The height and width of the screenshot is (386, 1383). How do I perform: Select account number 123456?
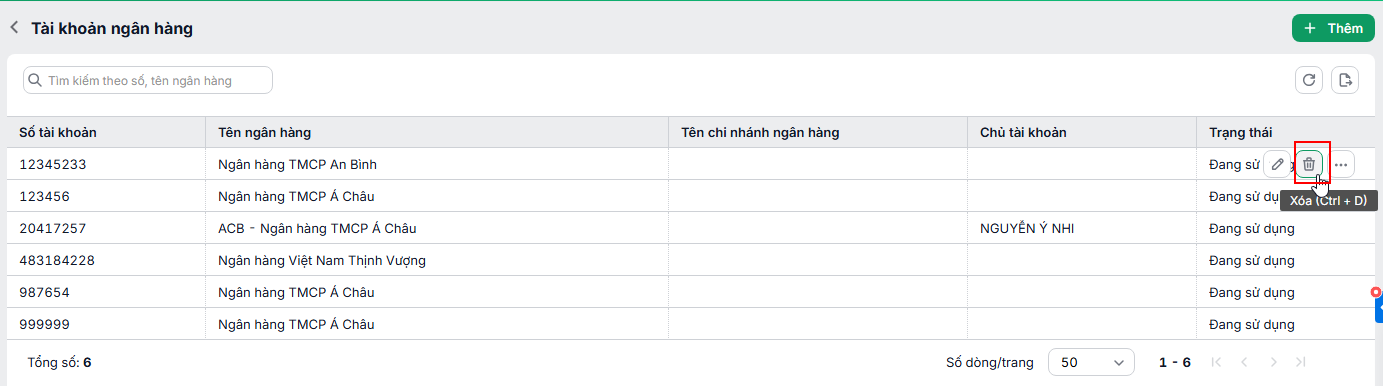tap(44, 196)
